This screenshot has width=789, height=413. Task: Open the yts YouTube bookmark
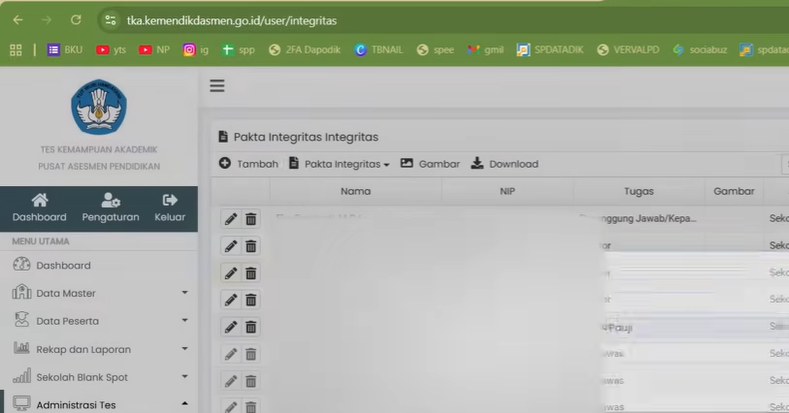click(111, 50)
